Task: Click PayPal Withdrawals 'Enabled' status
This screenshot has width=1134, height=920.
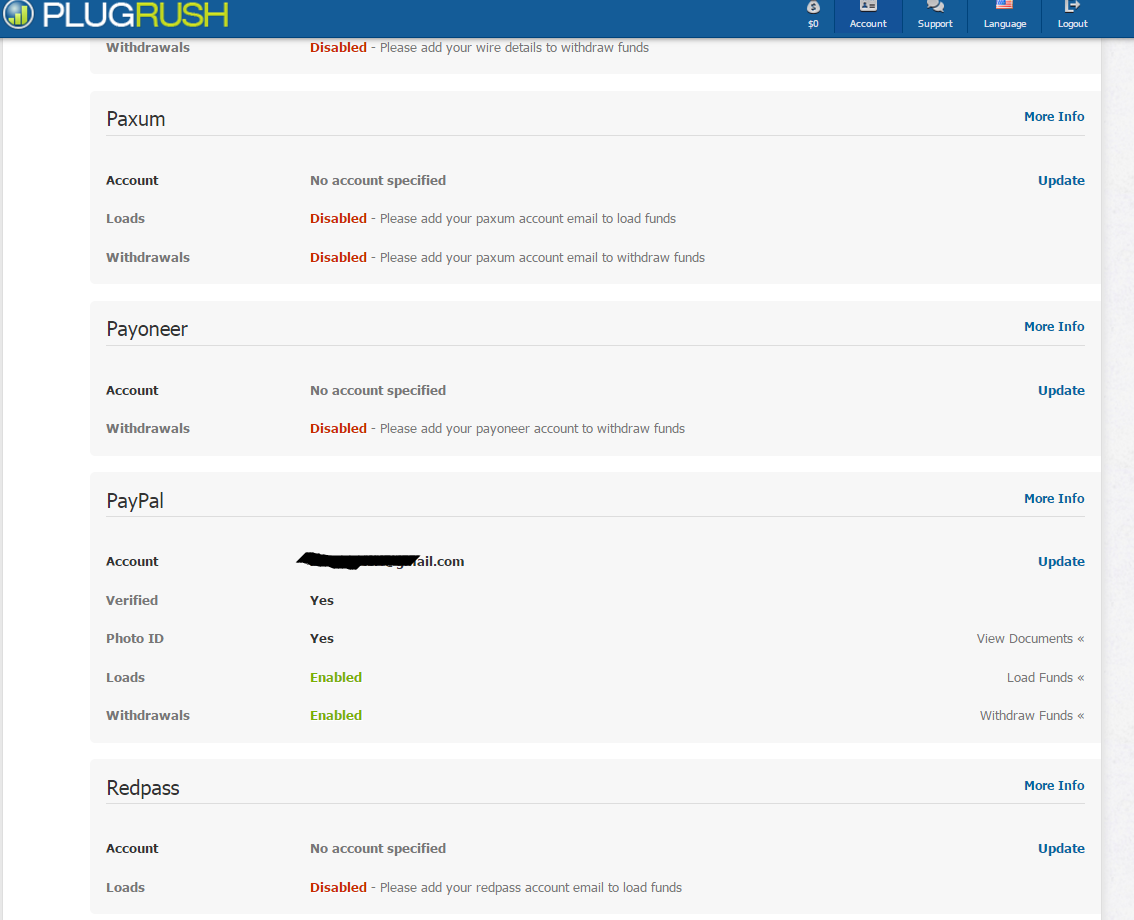Action: pos(336,715)
